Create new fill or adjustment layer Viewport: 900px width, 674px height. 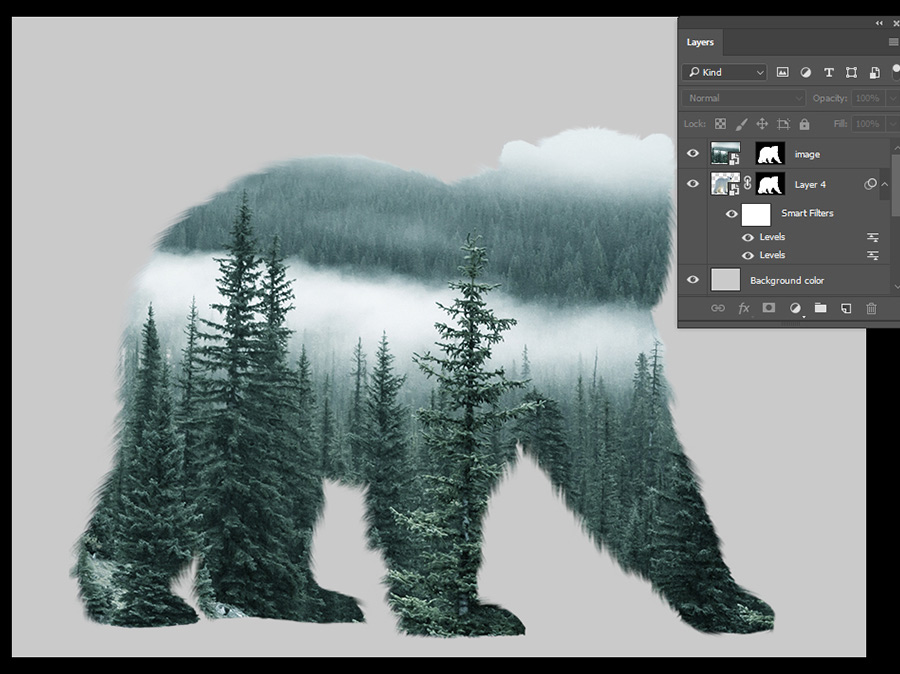(x=795, y=308)
